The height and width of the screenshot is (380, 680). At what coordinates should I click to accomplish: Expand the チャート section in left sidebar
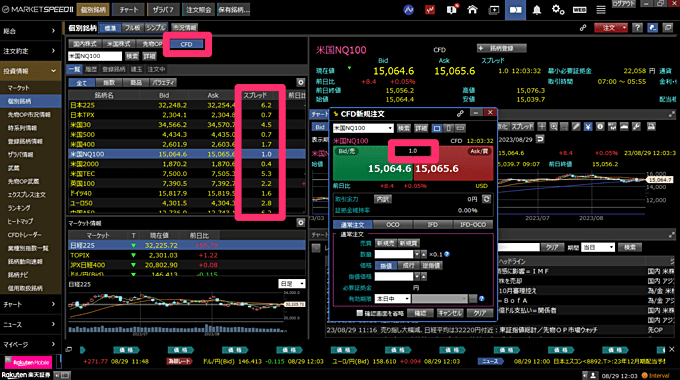[30, 305]
